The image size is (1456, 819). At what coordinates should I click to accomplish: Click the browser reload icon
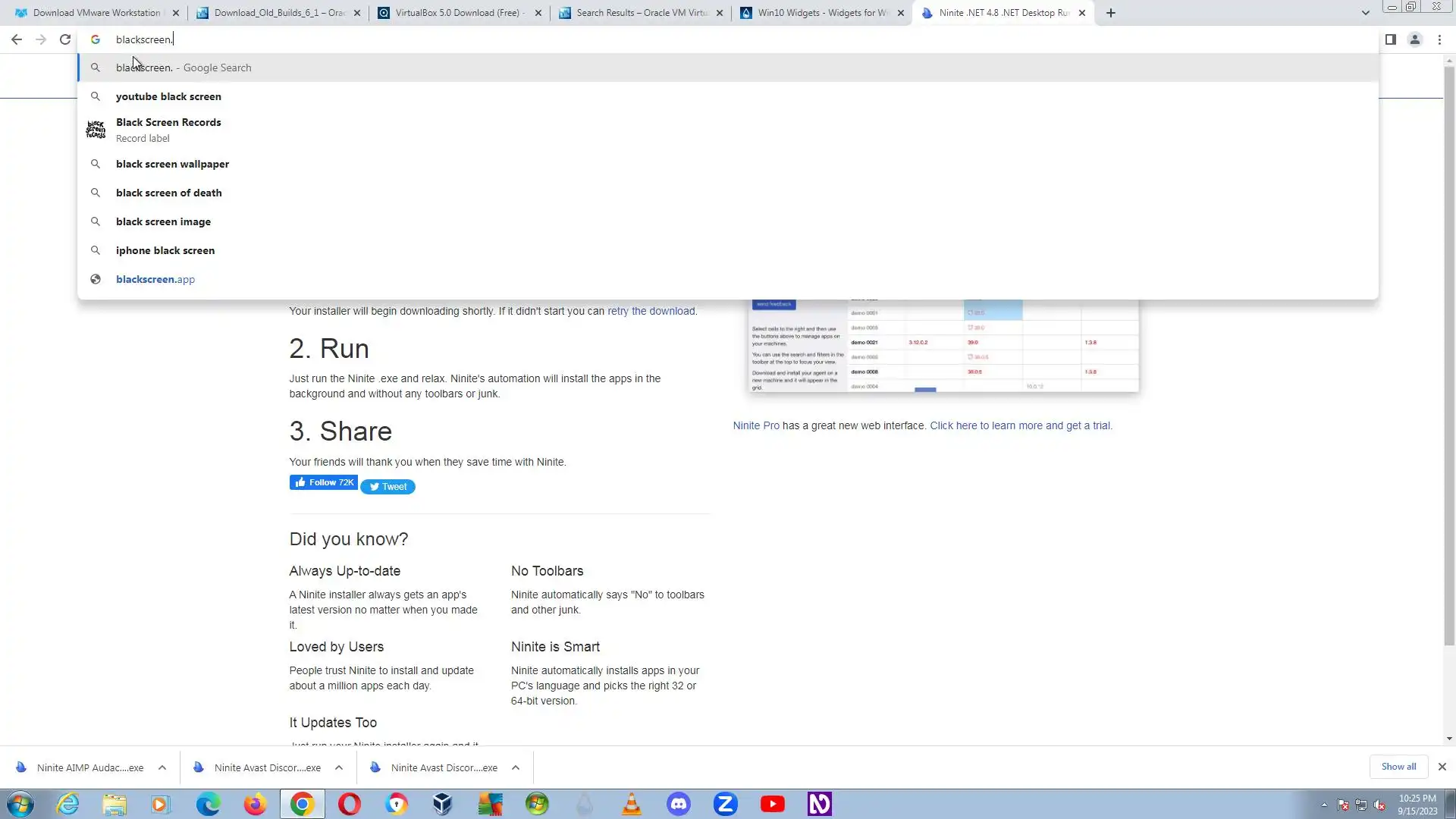pos(65,39)
